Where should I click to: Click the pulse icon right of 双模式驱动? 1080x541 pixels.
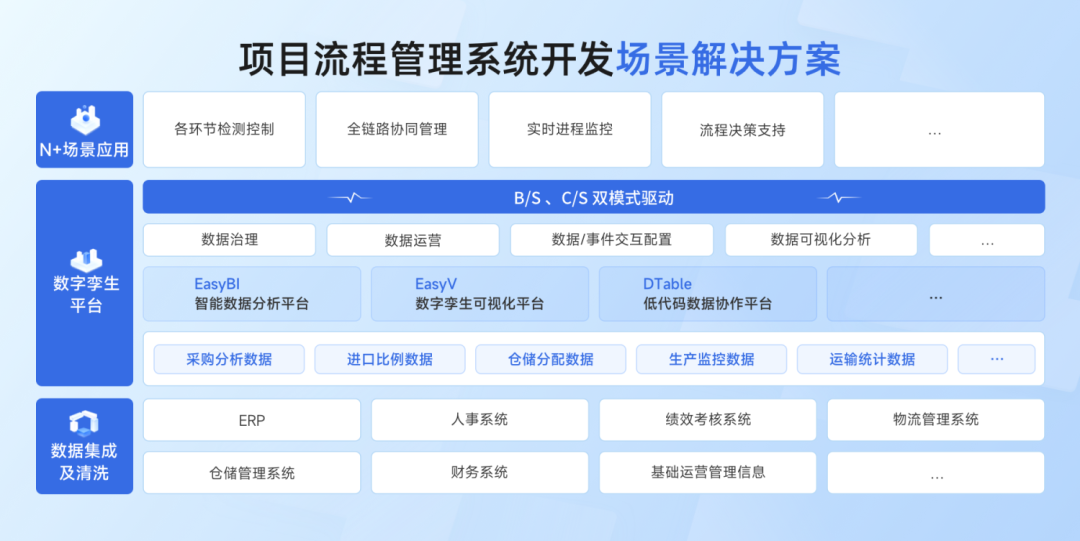coord(839,198)
